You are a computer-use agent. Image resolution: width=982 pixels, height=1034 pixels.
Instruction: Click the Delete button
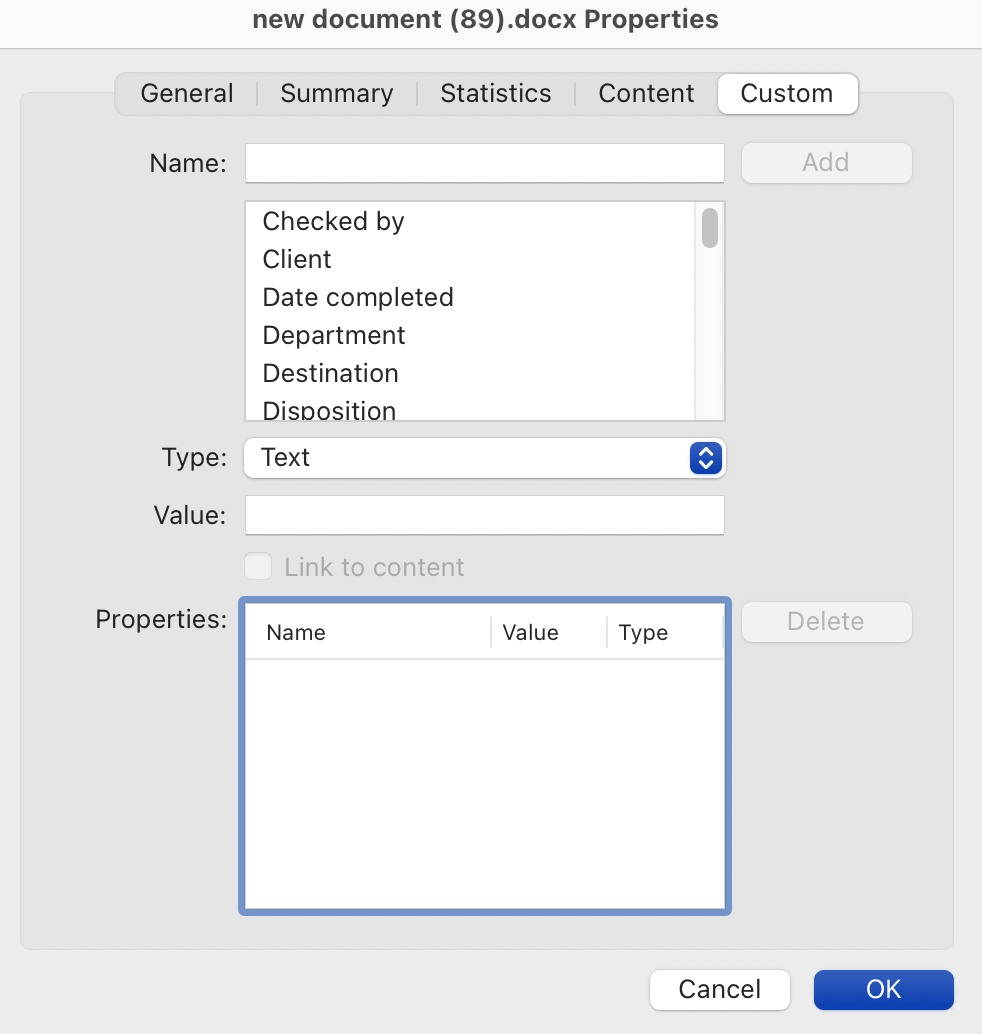pyautogui.click(x=826, y=621)
